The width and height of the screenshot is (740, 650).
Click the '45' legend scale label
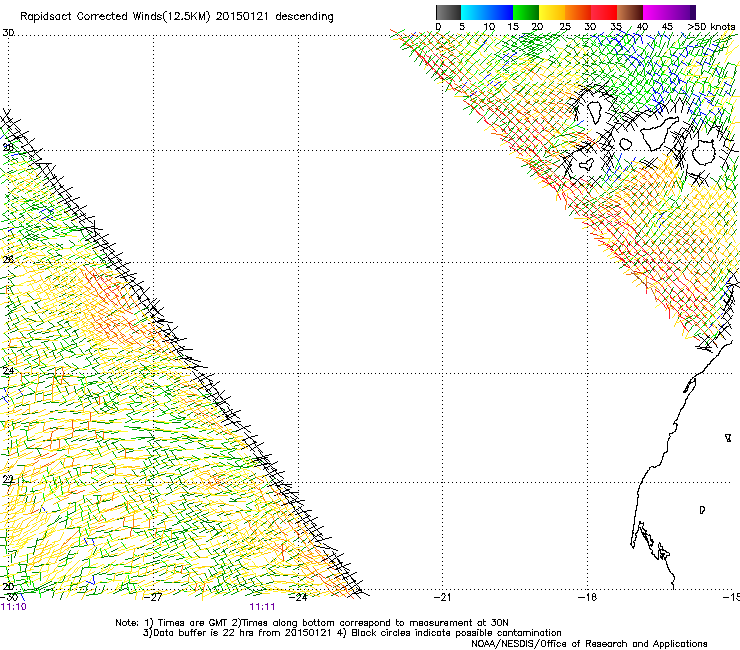pos(667,27)
